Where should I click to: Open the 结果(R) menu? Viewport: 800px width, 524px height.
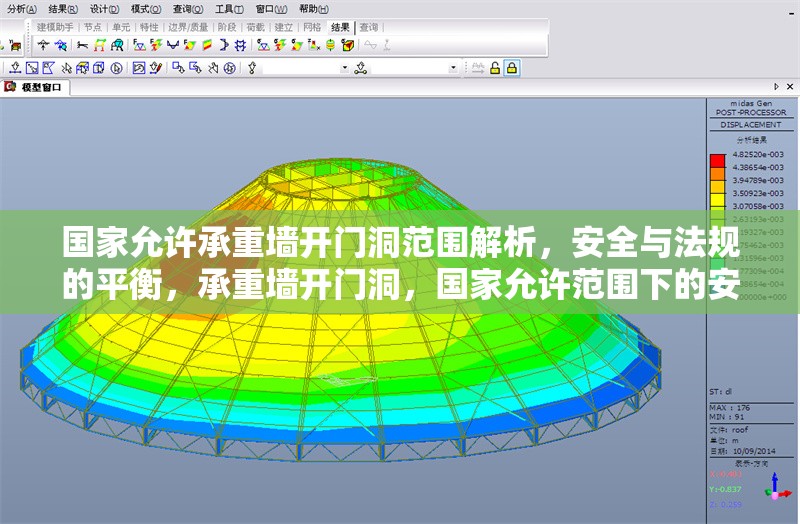[63, 9]
